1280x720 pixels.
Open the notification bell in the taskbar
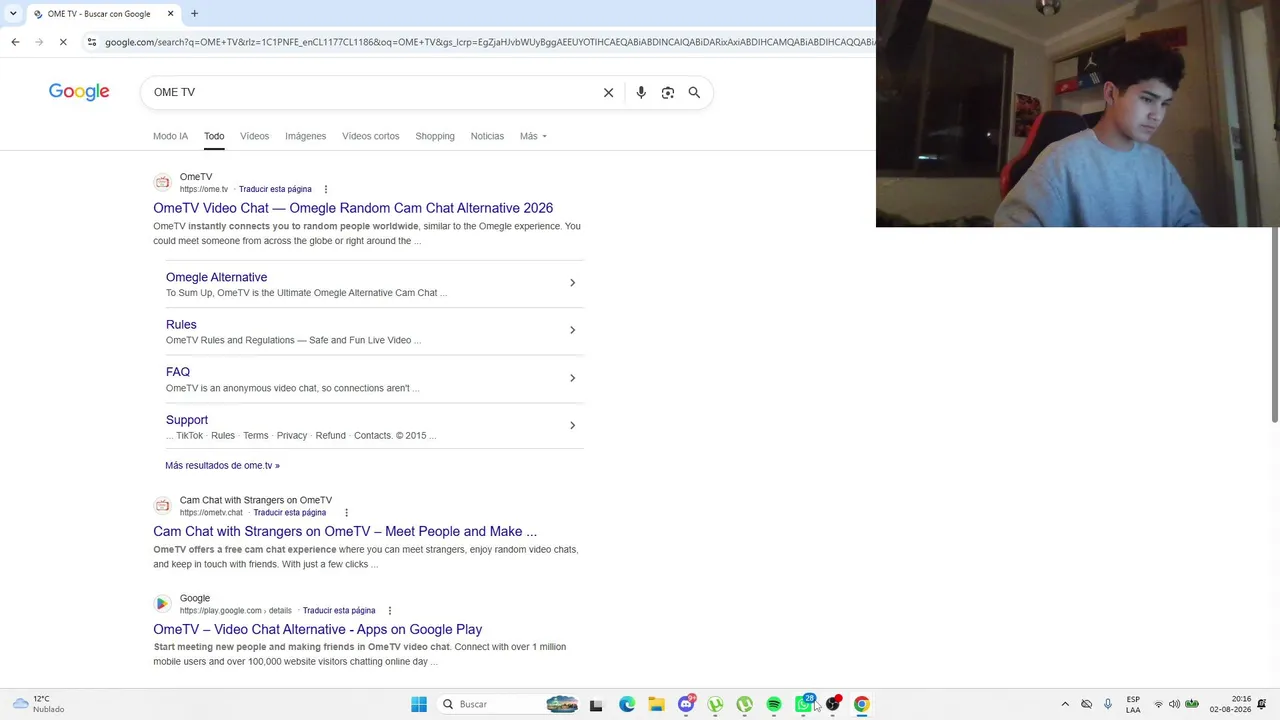click(x=1262, y=704)
